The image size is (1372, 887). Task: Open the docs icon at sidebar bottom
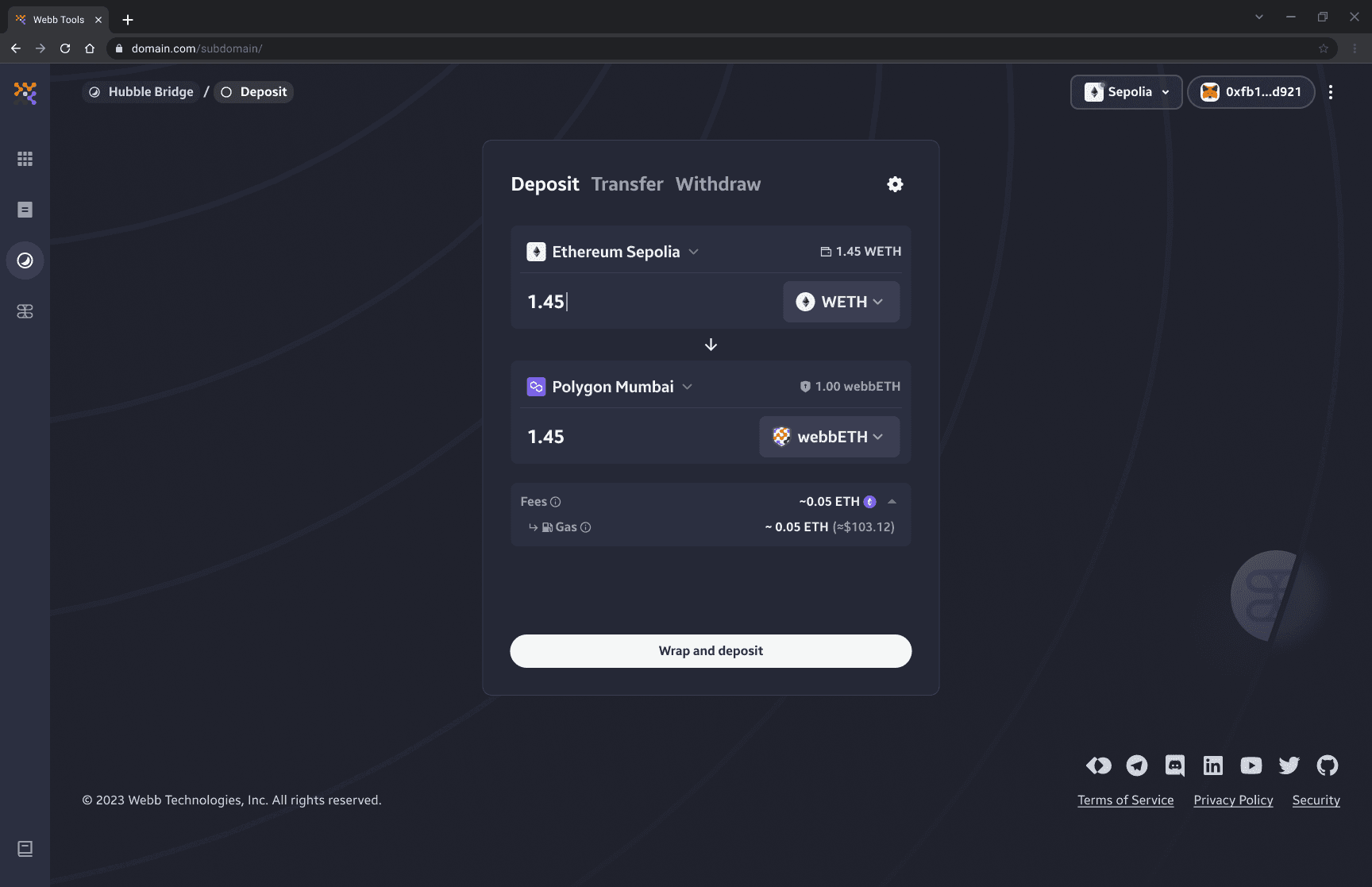point(25,849)
